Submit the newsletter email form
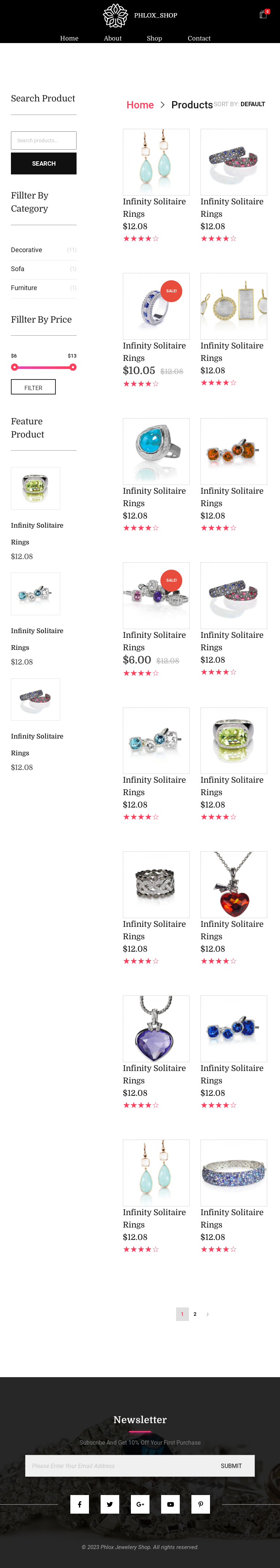This screenshot has width=280, height=1568. pyautogui.click(x=231, y=1465)
